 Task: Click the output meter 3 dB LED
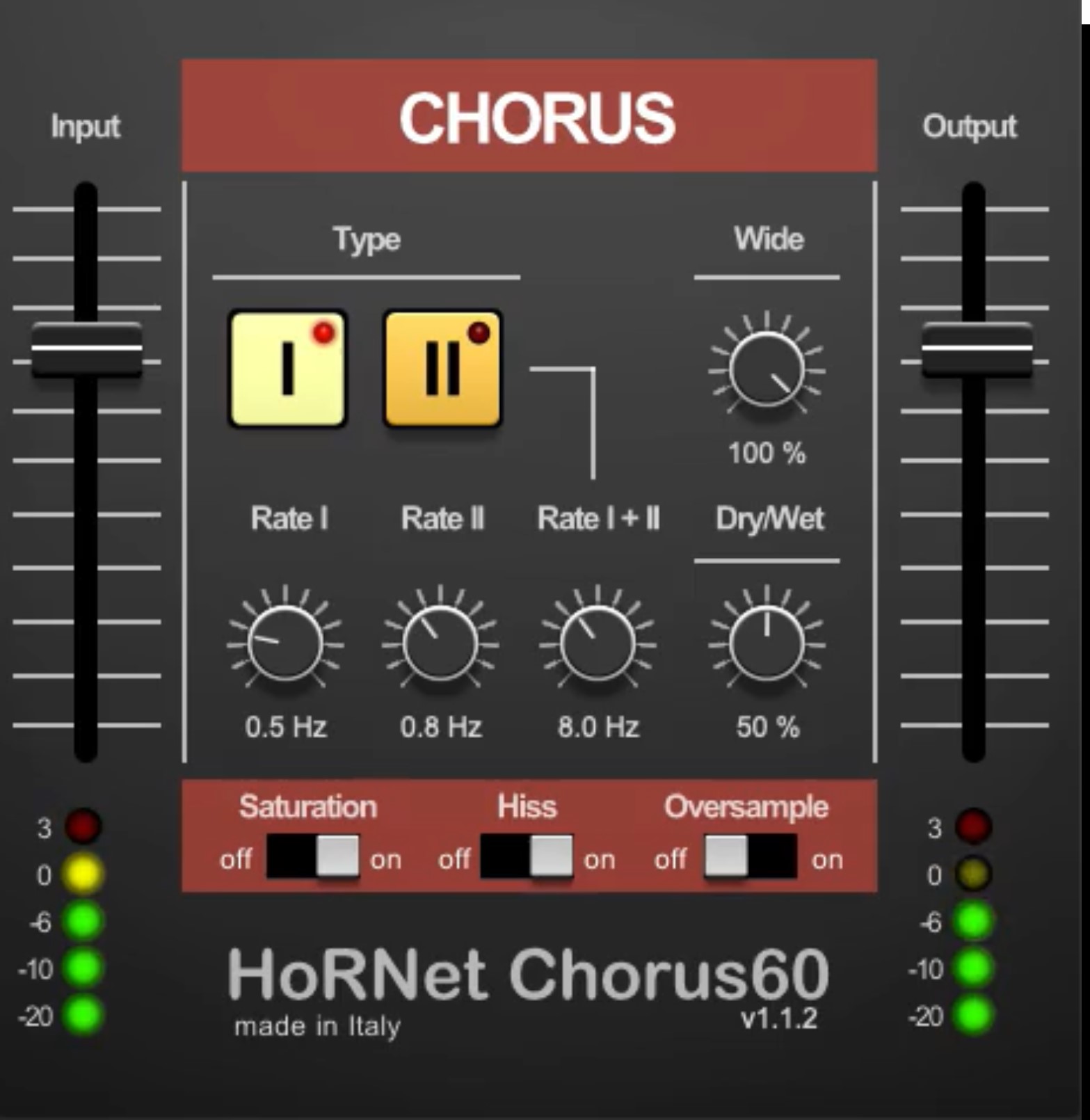(x=973, y=827)
